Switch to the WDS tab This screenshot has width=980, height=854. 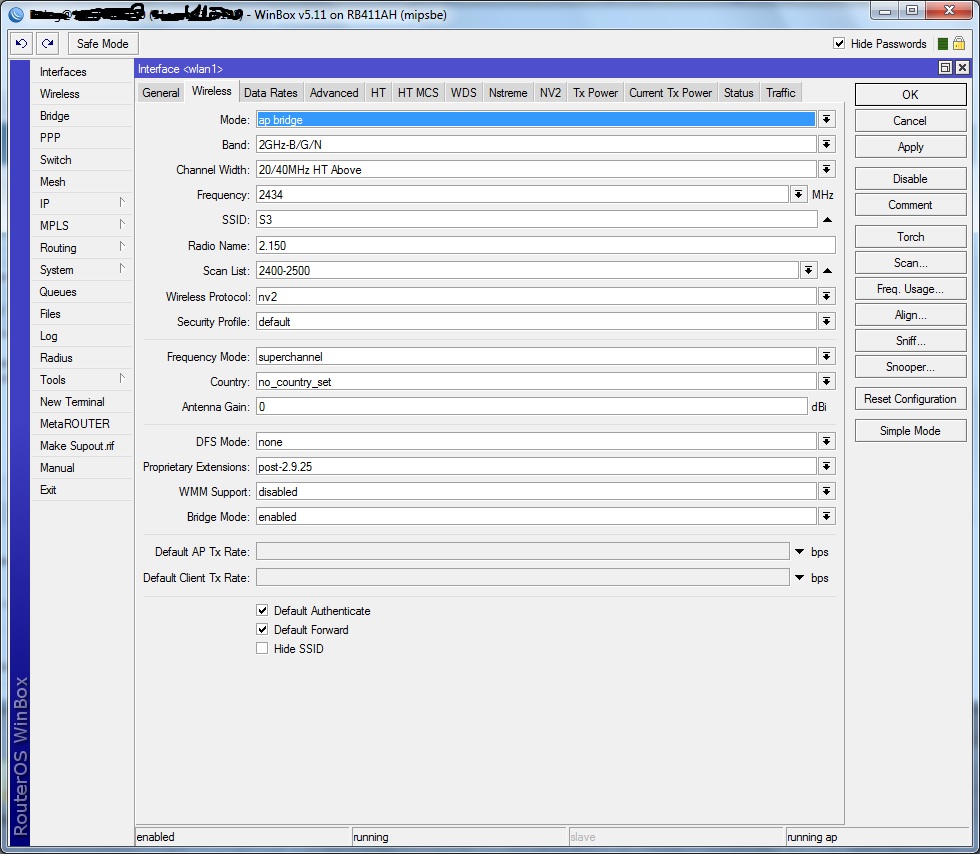(463, 93)
